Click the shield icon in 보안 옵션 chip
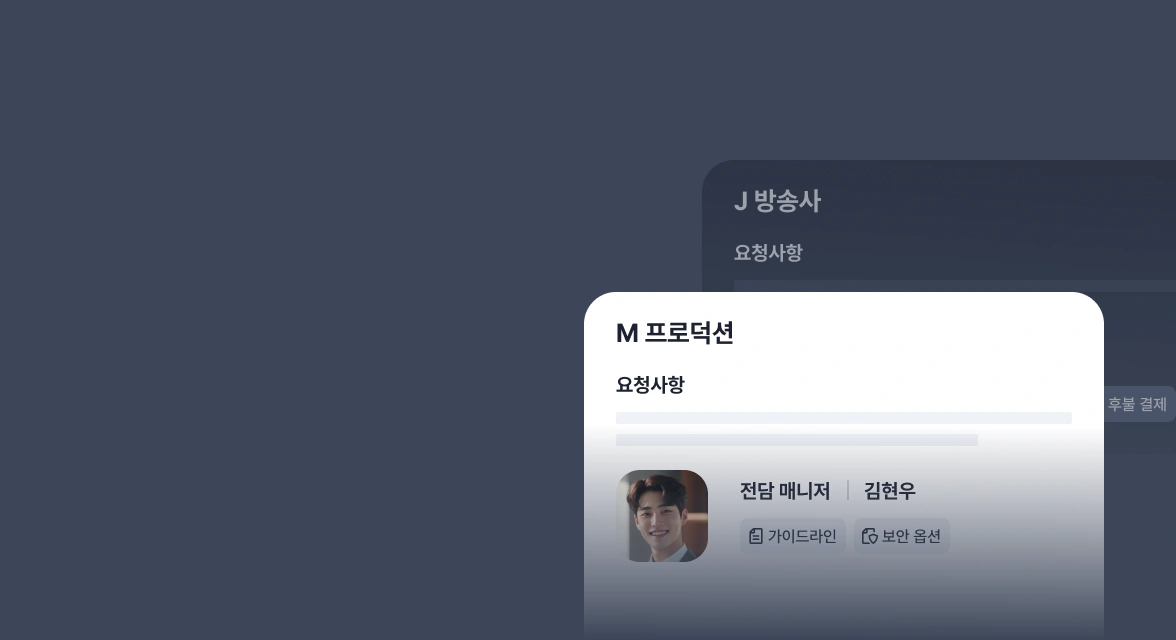 pyautogui.click(x=869, y=536)
